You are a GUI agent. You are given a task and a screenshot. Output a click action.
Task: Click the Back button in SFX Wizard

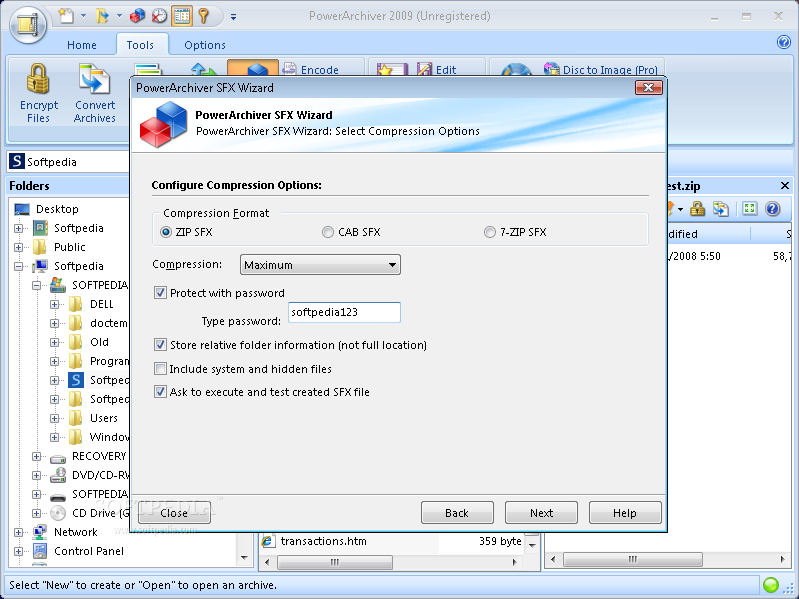[x=457, y=512]
